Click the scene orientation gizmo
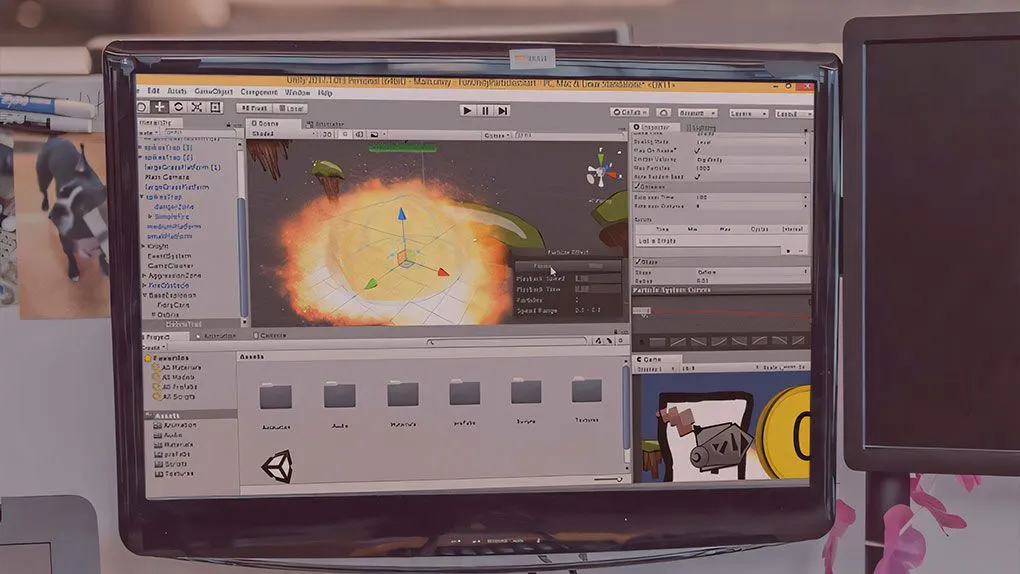This screenshot has height=574, width=1020. tap(600, 171)
